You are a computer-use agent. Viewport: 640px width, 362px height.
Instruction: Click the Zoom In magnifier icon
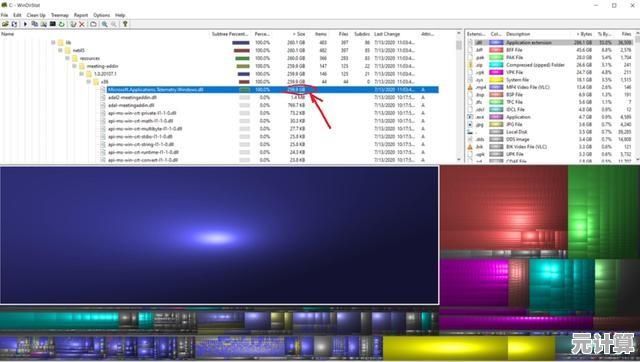coord(104,24)
